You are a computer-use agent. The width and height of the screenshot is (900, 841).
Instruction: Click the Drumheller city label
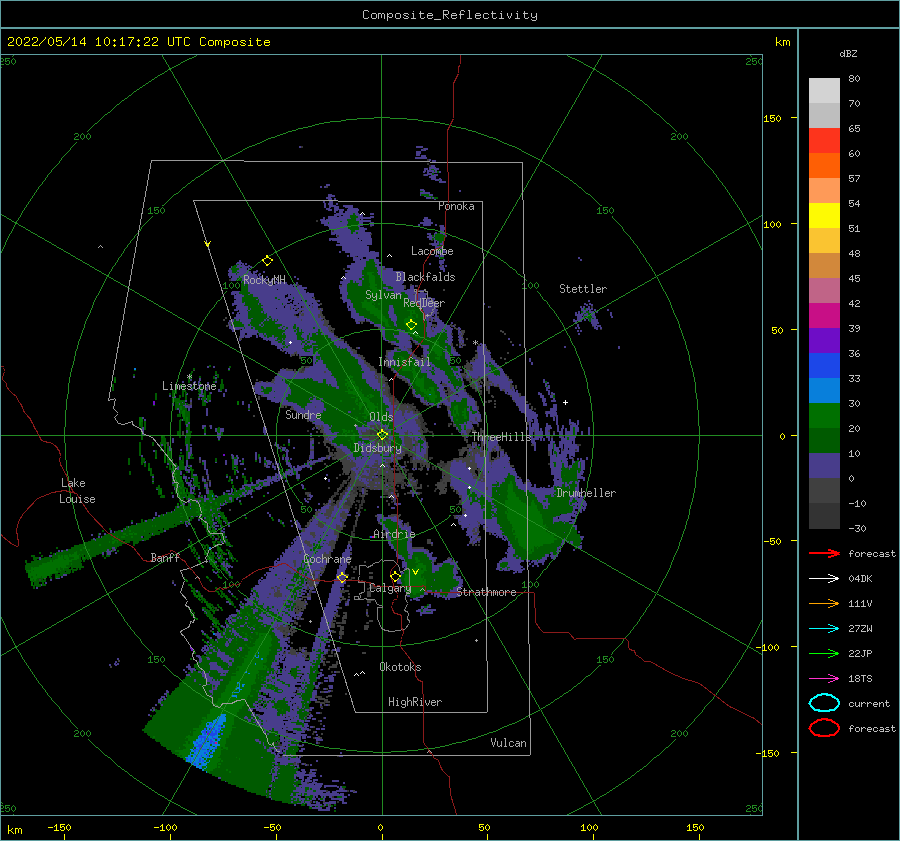[586, 493]
